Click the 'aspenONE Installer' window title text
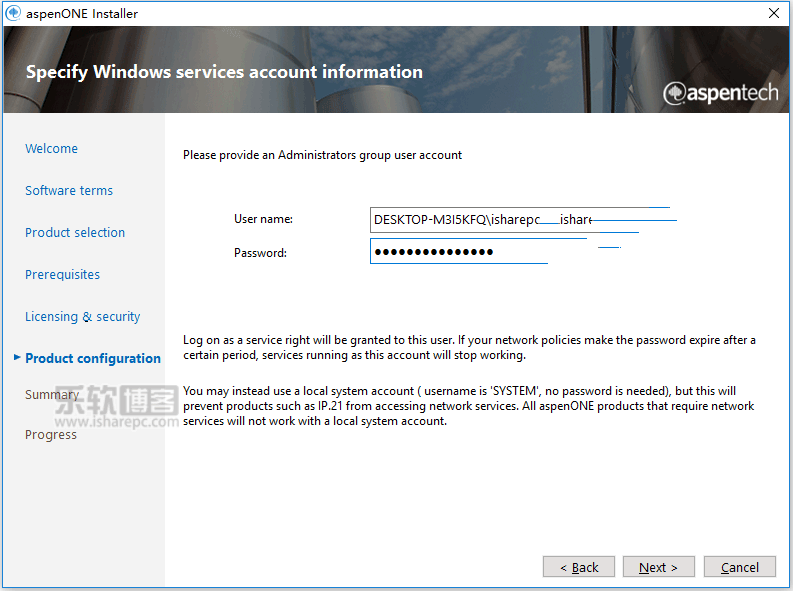Viewport: 793px width, 591px height. [82, 14]
